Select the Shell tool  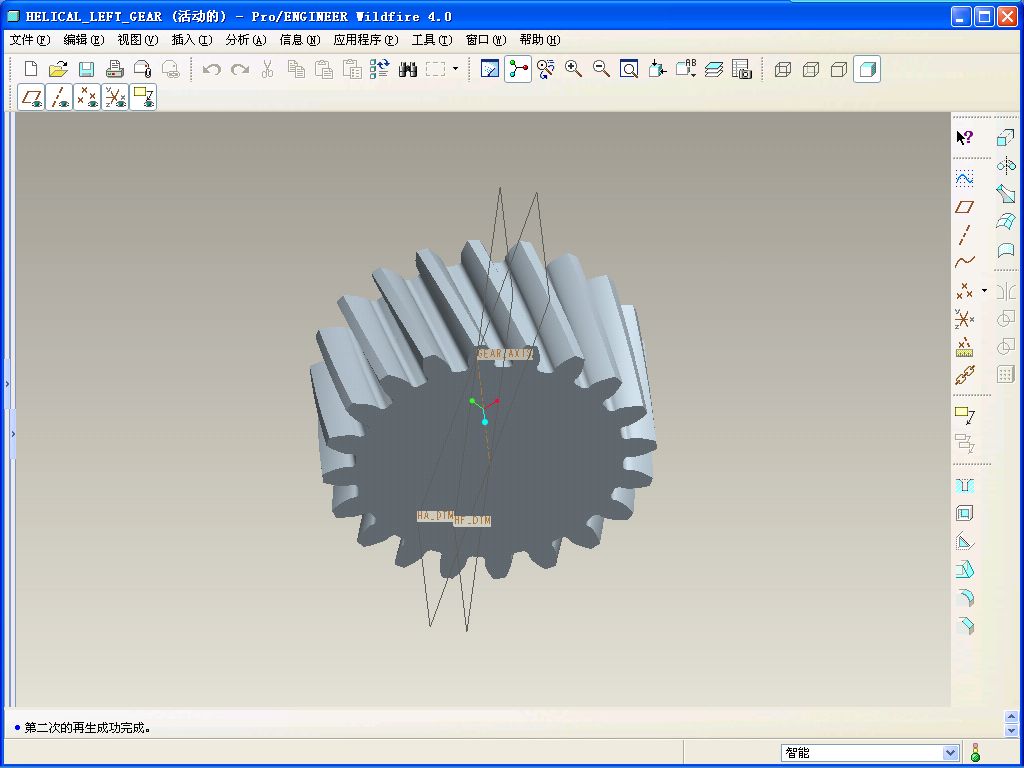[965, 513]
